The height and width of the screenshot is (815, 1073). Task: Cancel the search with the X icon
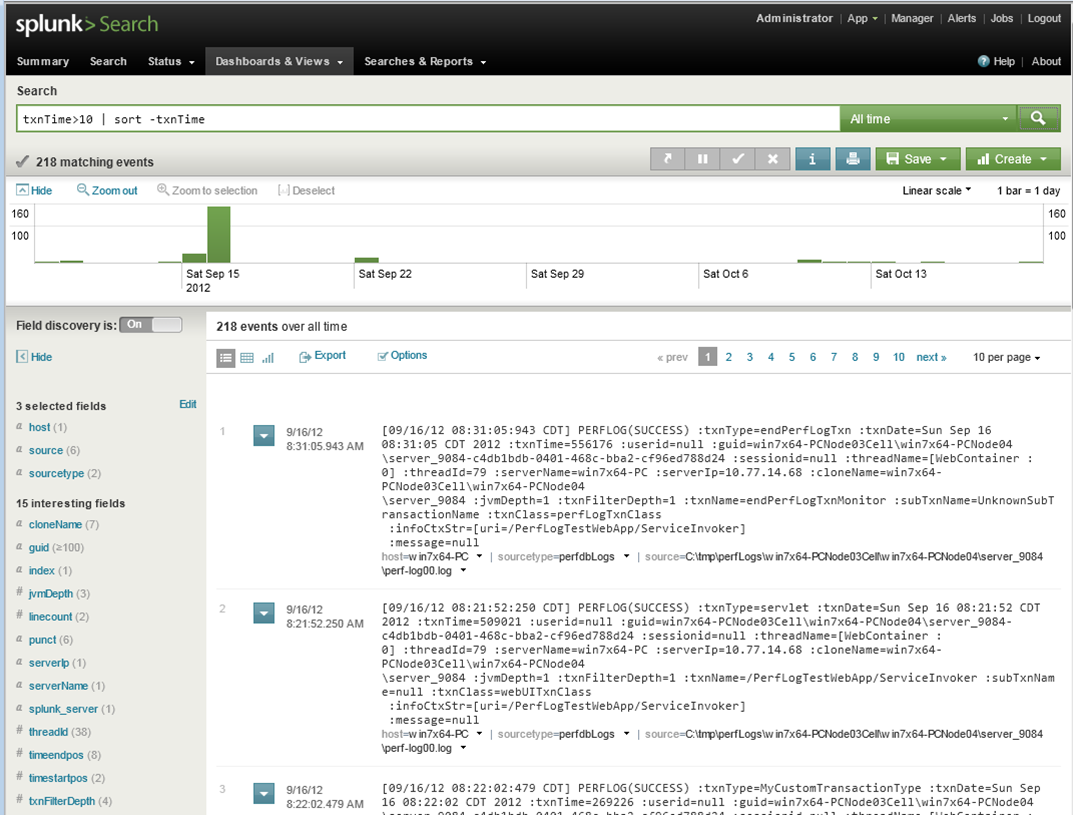(772, 159)
